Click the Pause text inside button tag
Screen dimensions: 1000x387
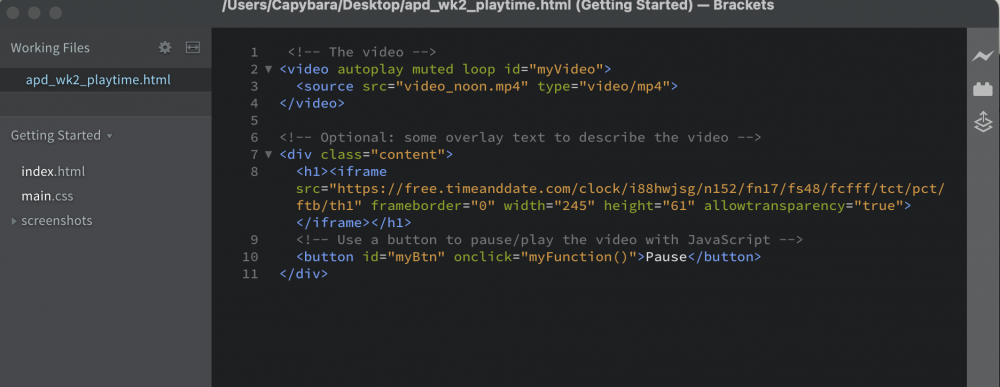[x=666, y=257]
